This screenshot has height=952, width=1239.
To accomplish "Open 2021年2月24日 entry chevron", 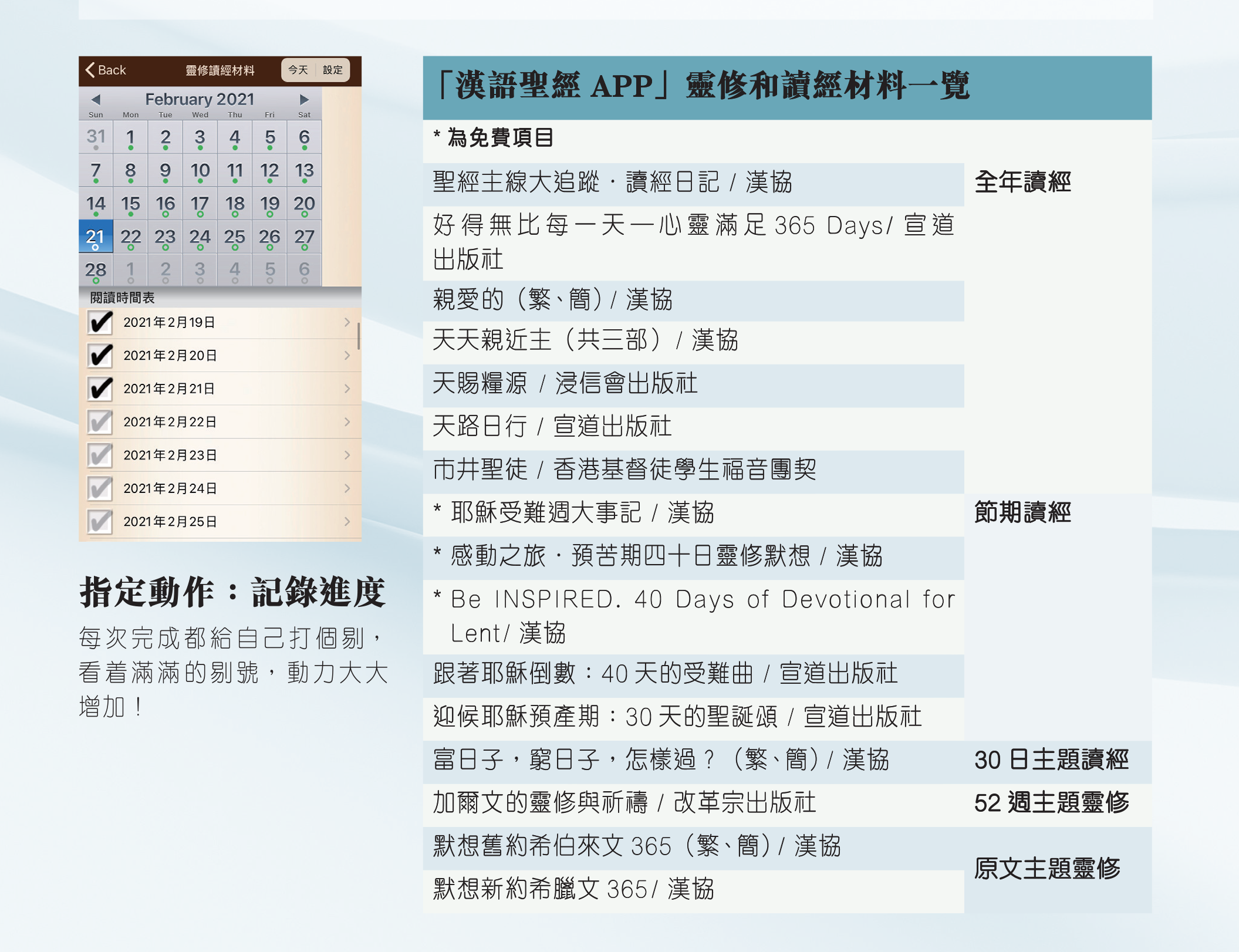I will pos(347,488).
